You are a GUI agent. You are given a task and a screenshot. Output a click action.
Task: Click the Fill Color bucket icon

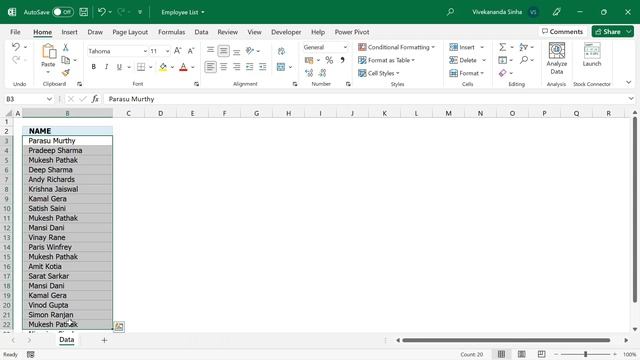point(163,67)
